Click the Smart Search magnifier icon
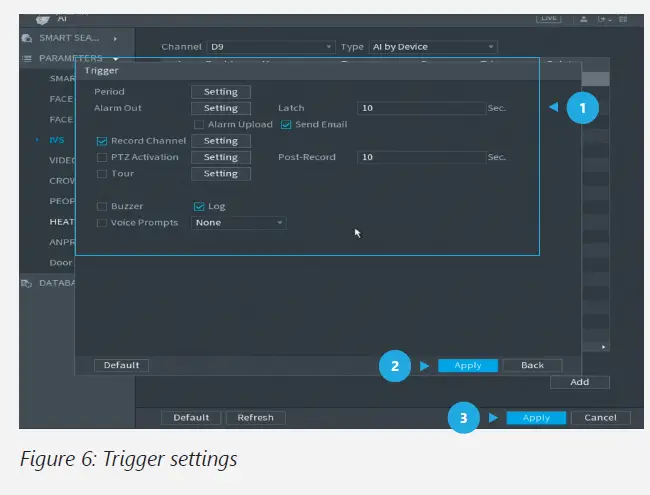Screen dimensions: 650x495 [x=27, y=38]
